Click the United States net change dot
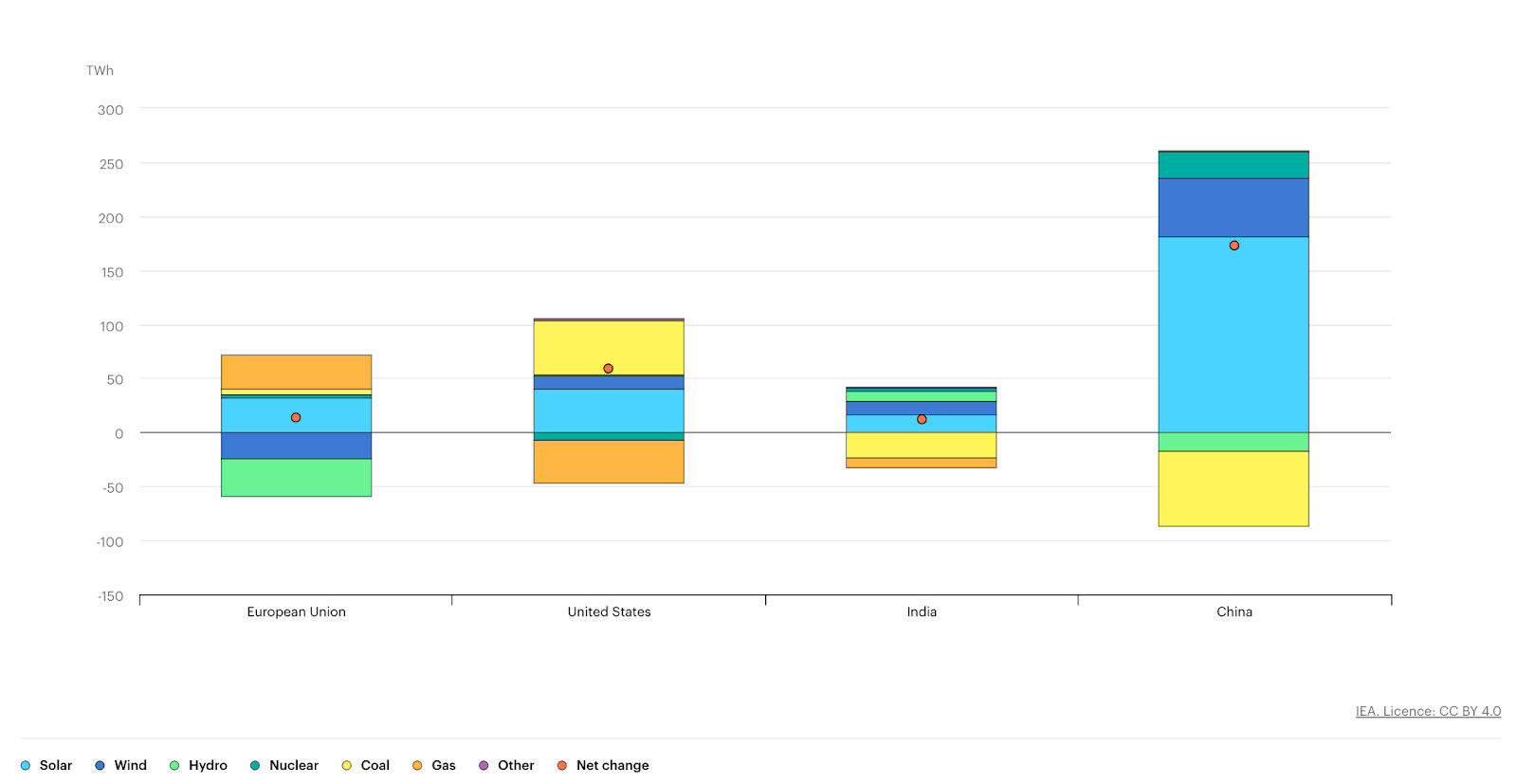The width and height of the screenshot is (1517, 784). 609,369
